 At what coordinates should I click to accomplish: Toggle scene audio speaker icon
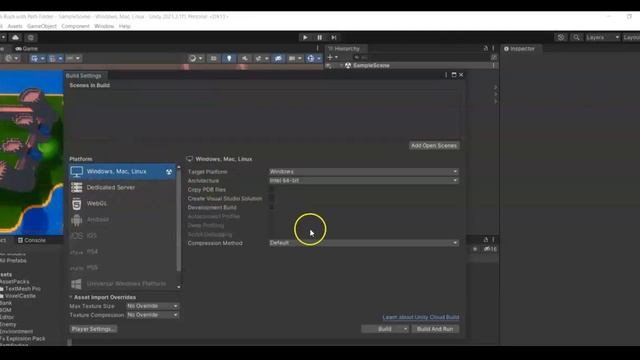(x=244, y=58)
